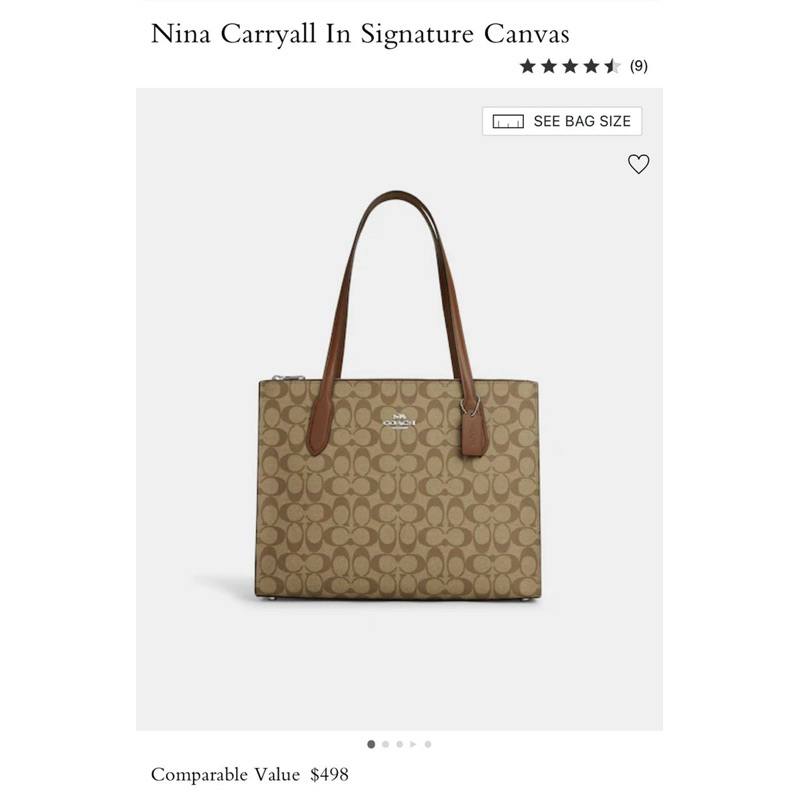Click the $498 price text
Viewport: 800px width, 800px height.
coord(330,774)
